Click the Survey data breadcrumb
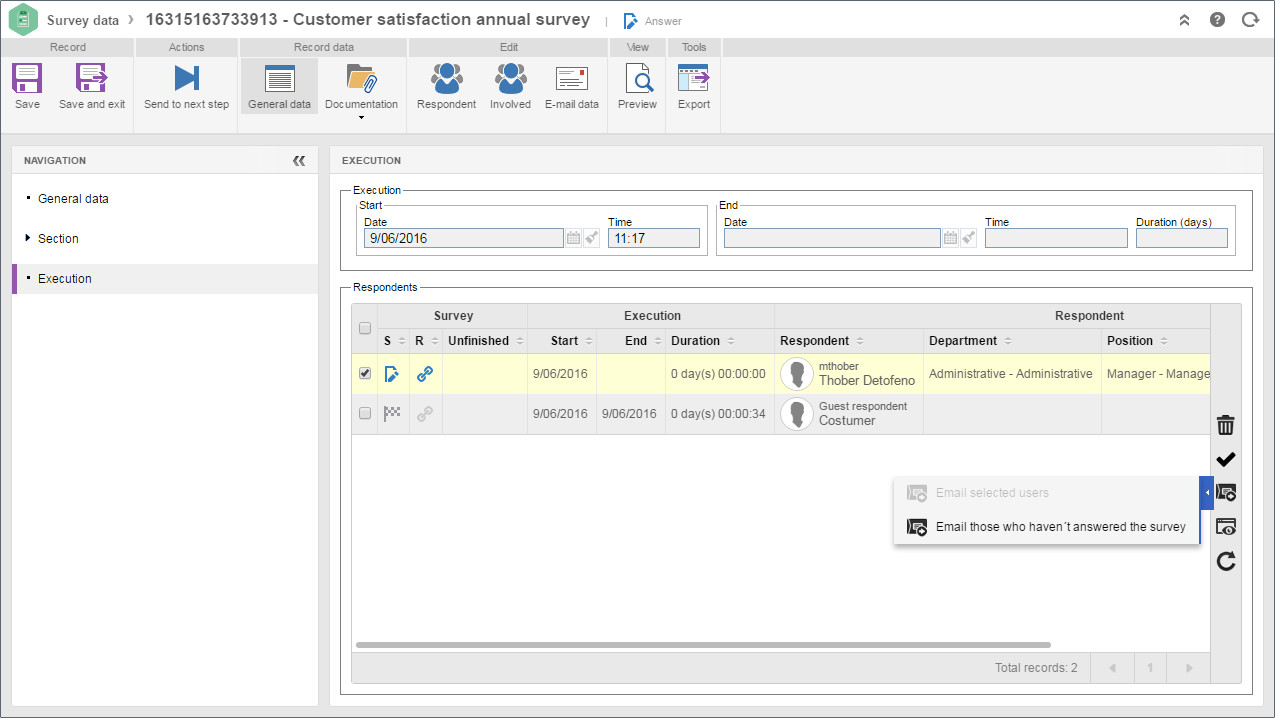 (83, 20)
